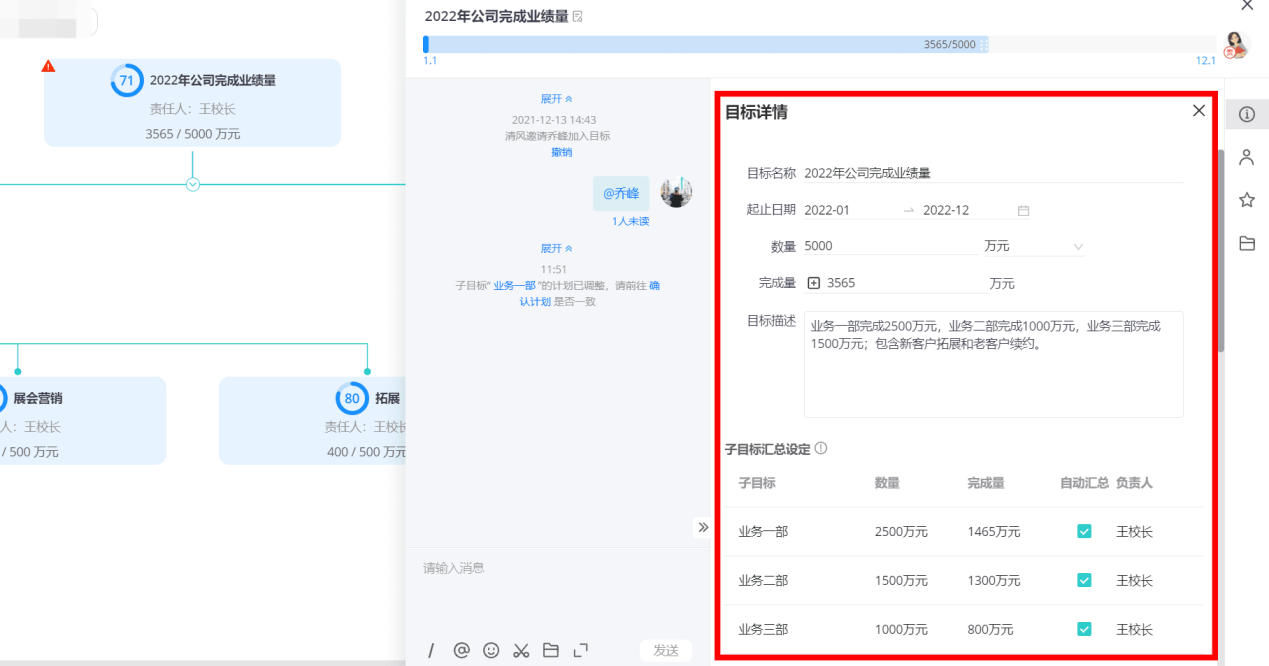Viewport: 1269px width, 666px height.
Task: Toggle auto-summary checkbox for 业务二部
Action: 1084,581
